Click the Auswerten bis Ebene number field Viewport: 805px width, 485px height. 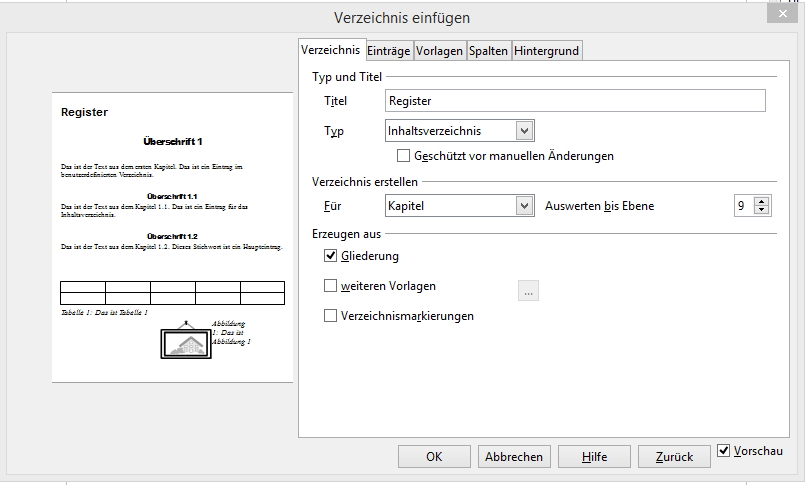tap(744, 206)
